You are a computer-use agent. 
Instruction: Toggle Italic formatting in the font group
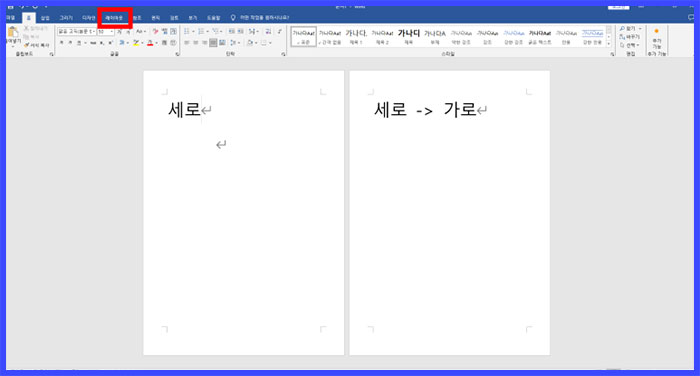70,43
